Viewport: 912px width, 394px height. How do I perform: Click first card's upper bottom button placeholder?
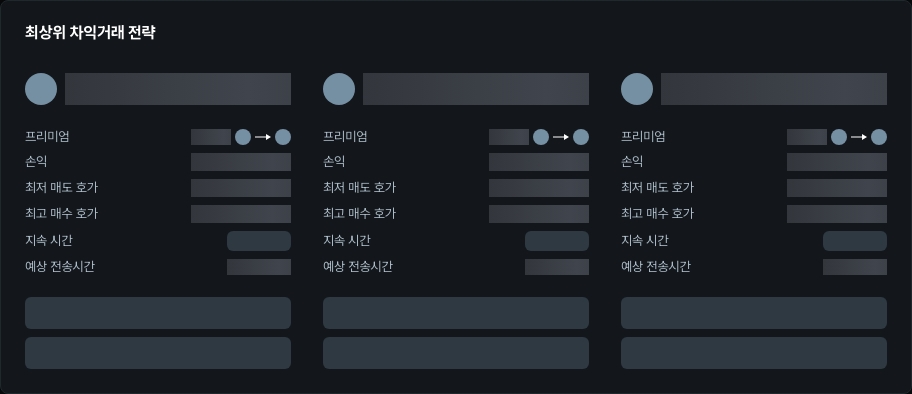tap(158, 313)
